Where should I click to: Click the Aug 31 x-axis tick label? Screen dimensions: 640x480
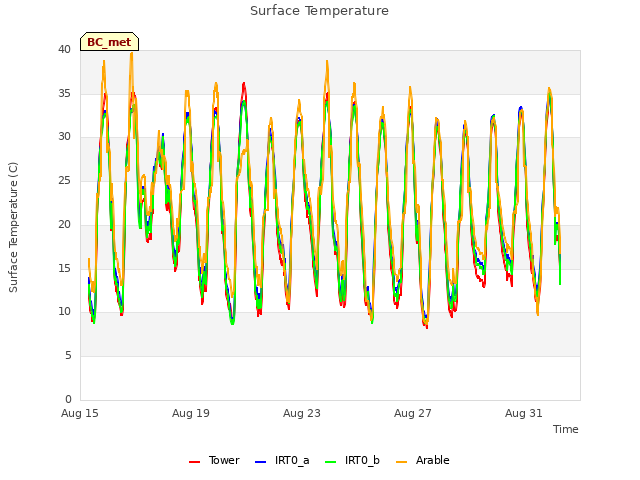coord(524,413)
